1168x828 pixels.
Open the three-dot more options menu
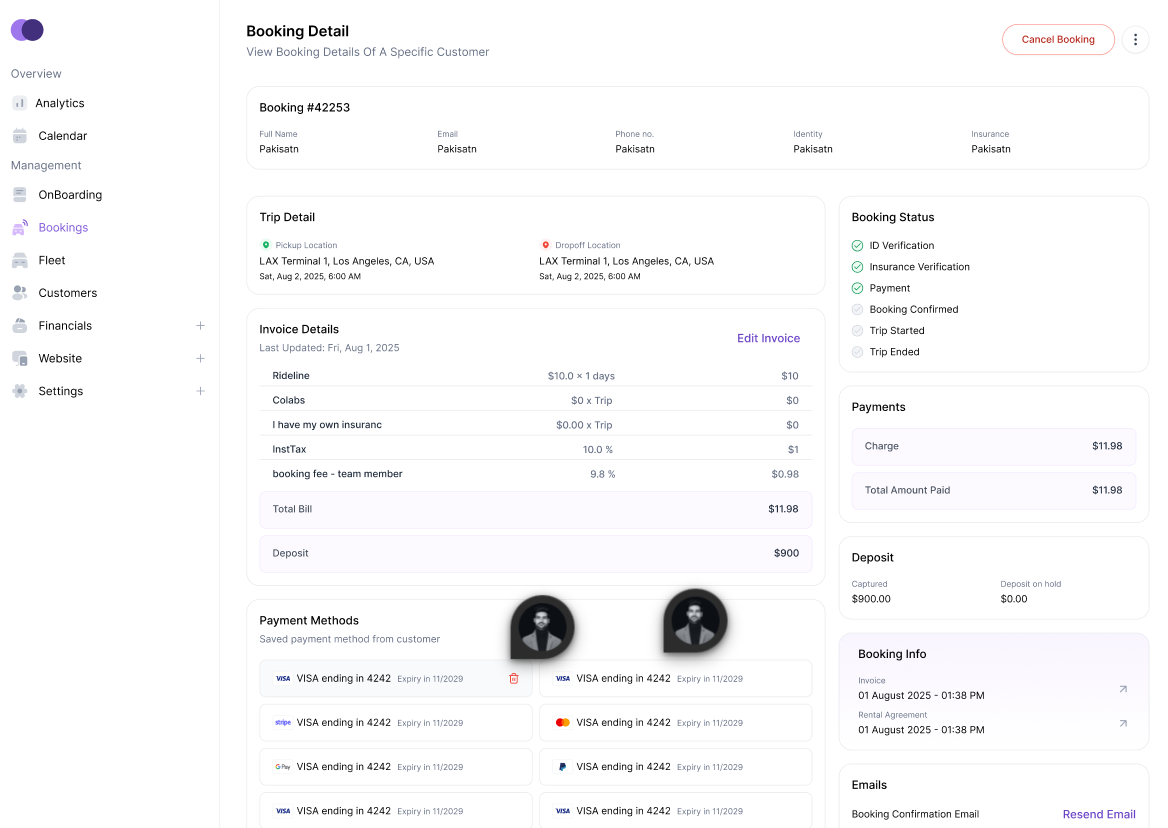click(x=1135, y=39)
